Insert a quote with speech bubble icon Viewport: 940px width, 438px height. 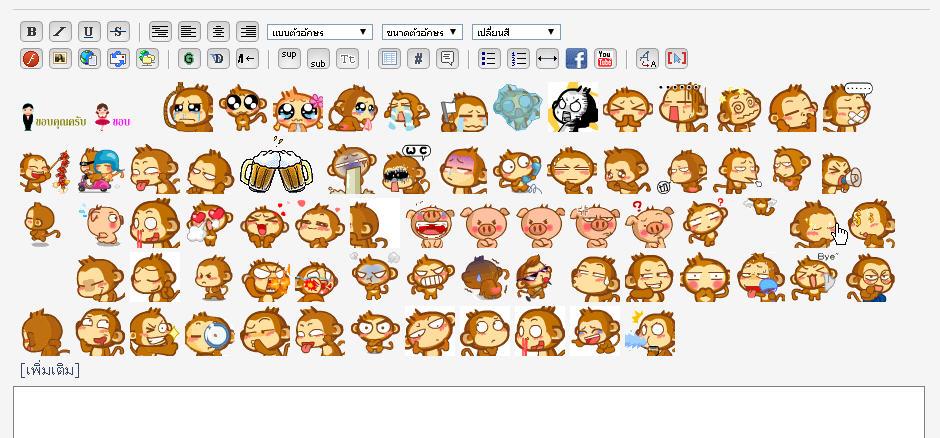[447, 59]
